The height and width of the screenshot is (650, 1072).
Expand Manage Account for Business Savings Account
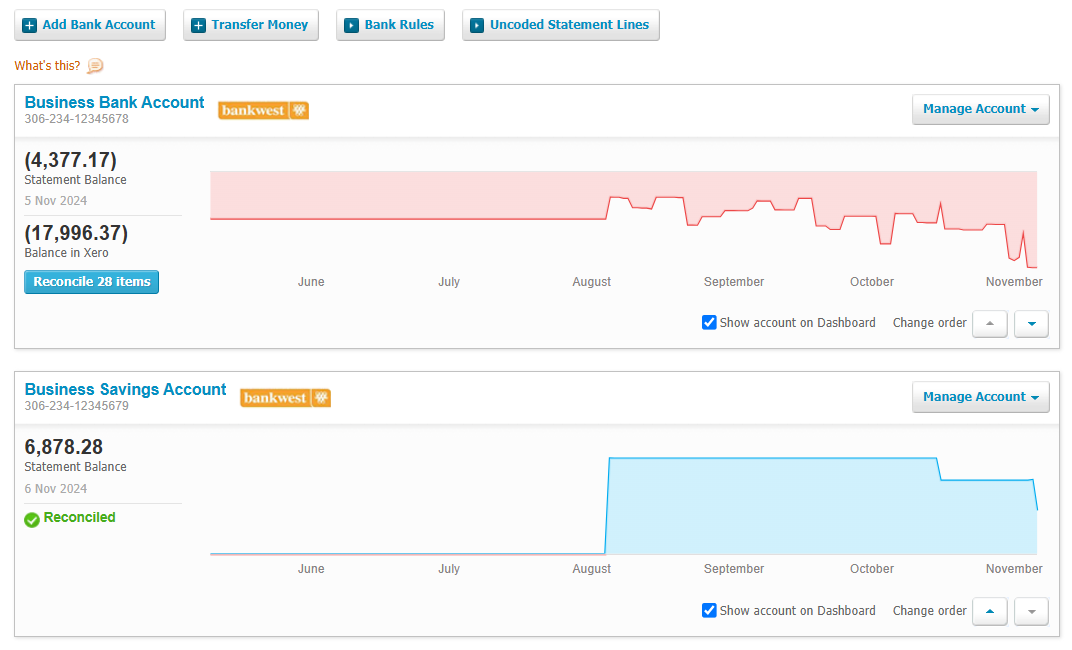pos(980,397)
